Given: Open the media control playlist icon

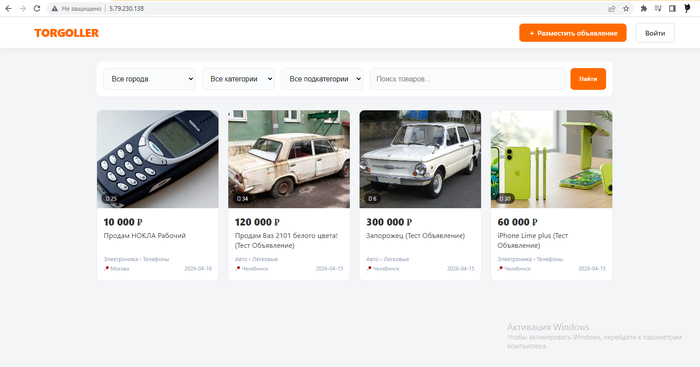Looking at the screenshot, I should click(658, 8).
